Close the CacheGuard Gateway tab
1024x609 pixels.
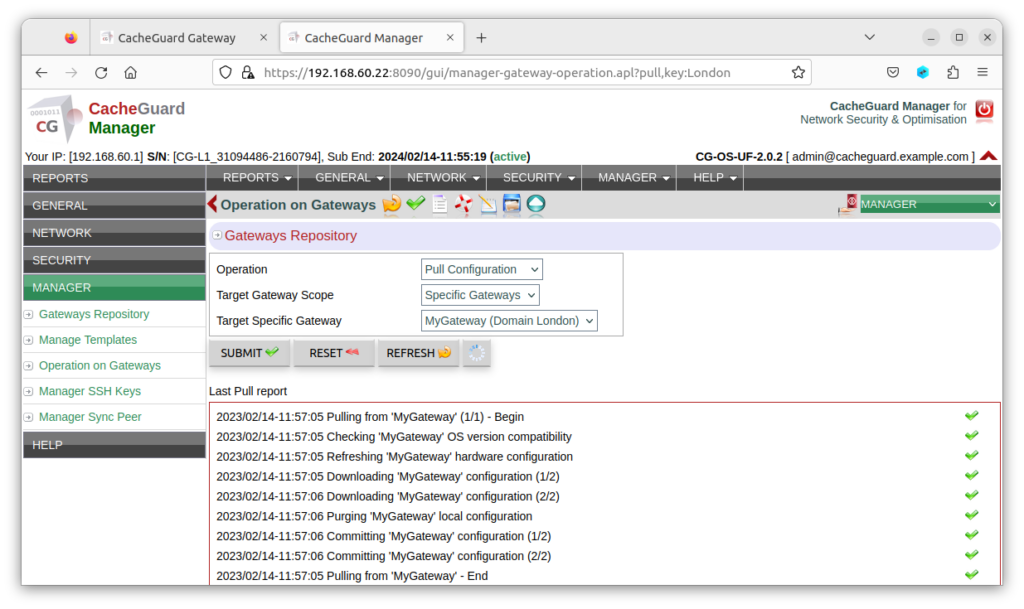(x=263, y=38)
